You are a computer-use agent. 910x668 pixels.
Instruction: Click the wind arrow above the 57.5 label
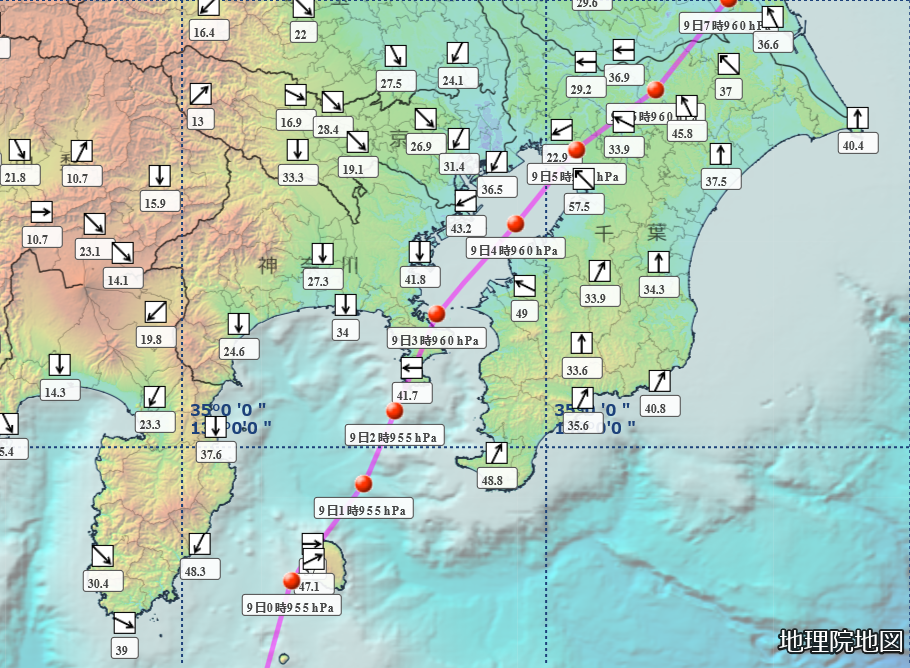(x=583, y=180)
